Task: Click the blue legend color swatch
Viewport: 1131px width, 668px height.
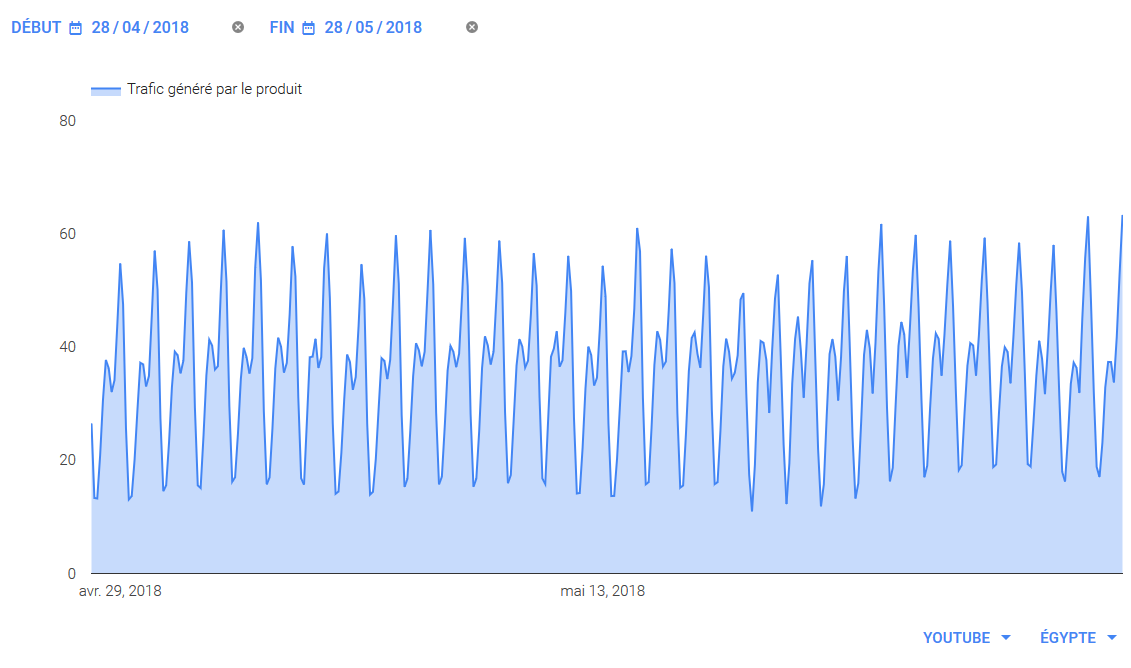Action: coord(105,90)
